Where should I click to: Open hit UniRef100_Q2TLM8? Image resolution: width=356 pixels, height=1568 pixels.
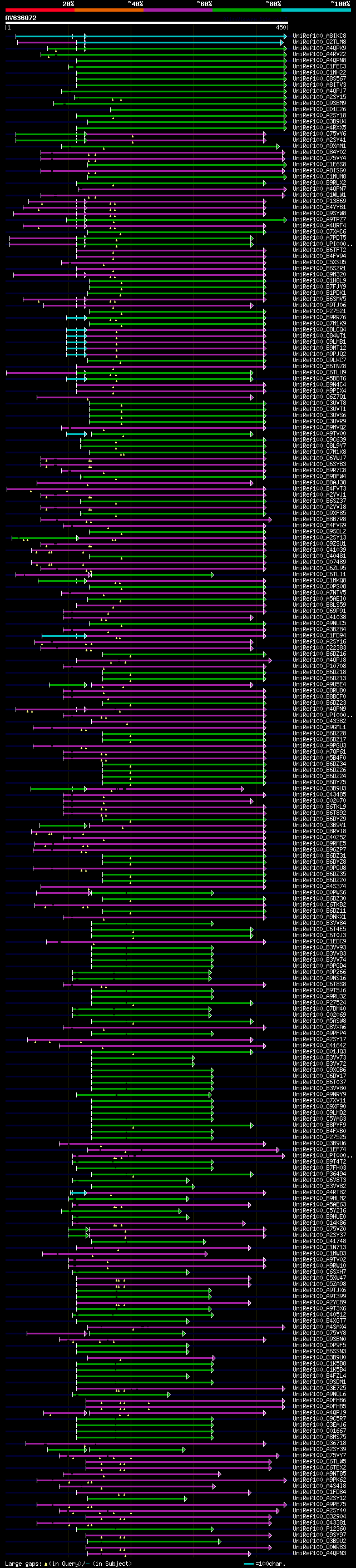(x=319, y=42)
